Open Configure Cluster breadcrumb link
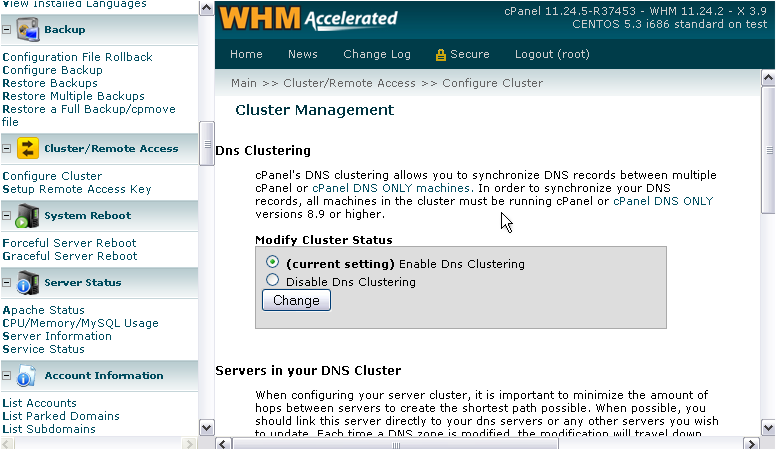The image size is (776, 450). tap(492, 83)
